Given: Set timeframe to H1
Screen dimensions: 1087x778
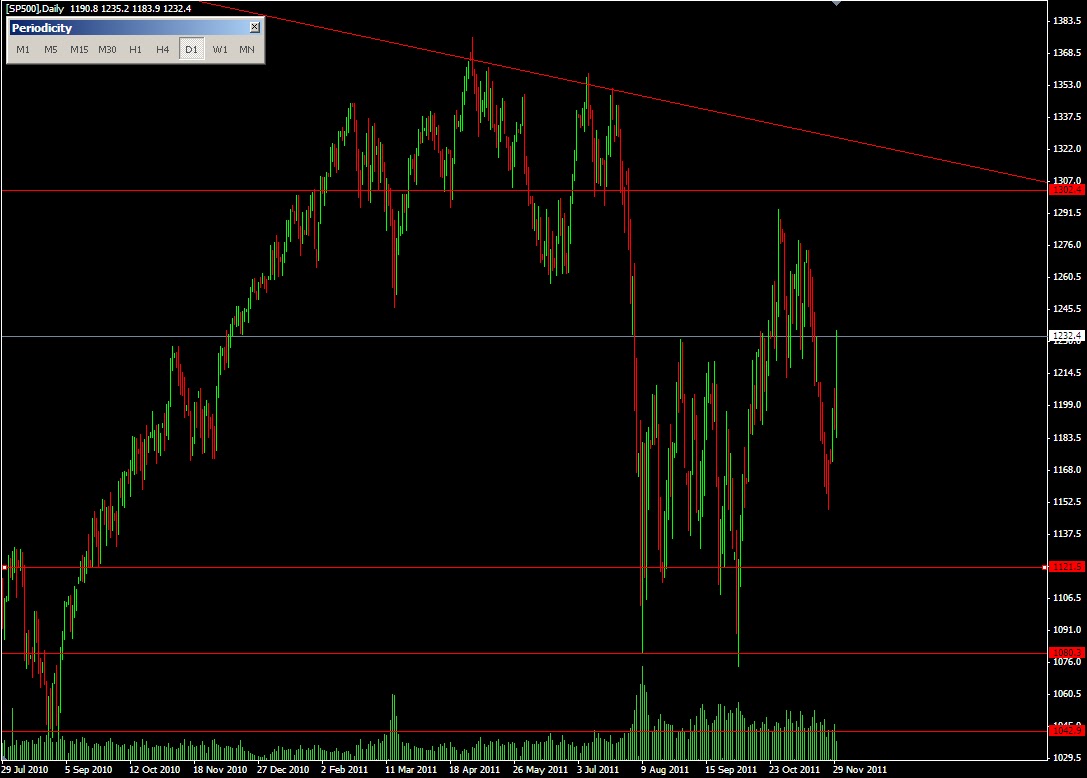Looking at the screenshot, I should (x=135, y=49).
